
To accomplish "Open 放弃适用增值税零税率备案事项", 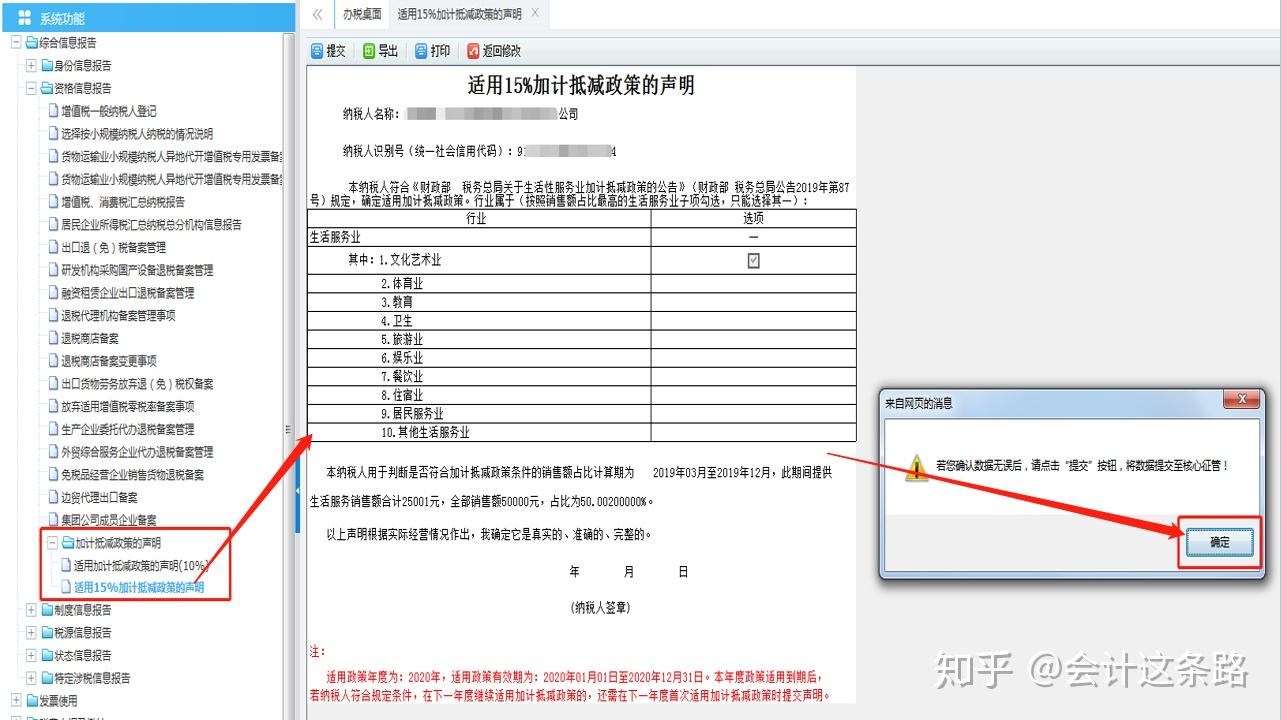I will tap(127, 406).
